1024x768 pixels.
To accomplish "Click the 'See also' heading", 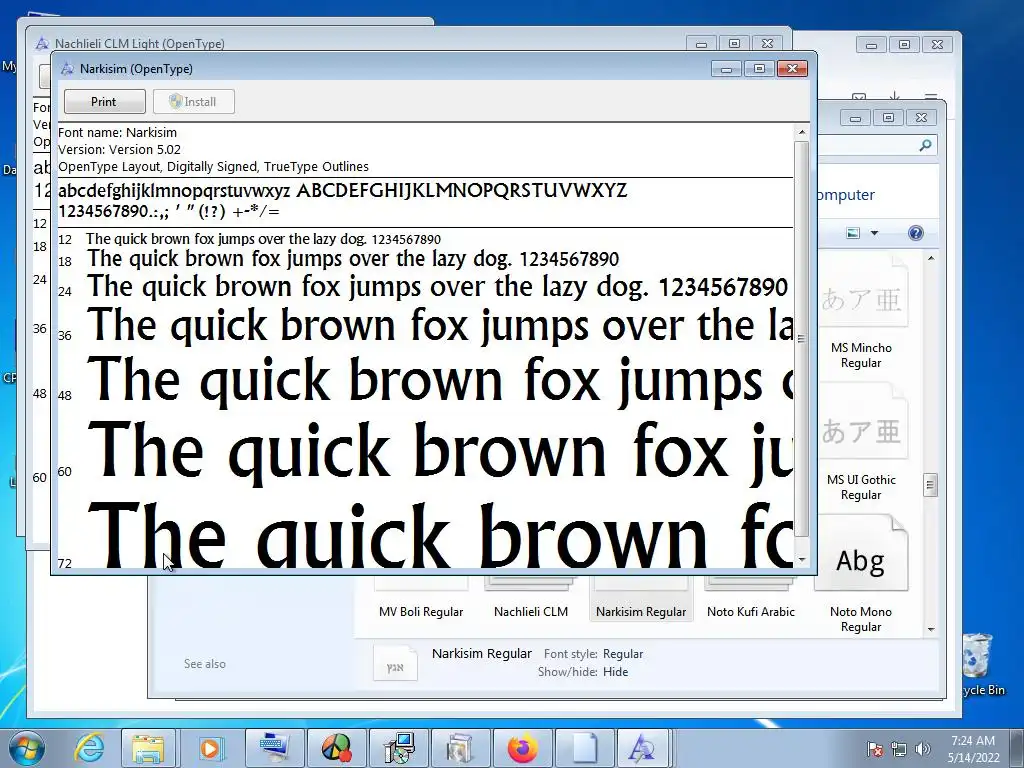I will pyautogui.click(x=204, y=664).
